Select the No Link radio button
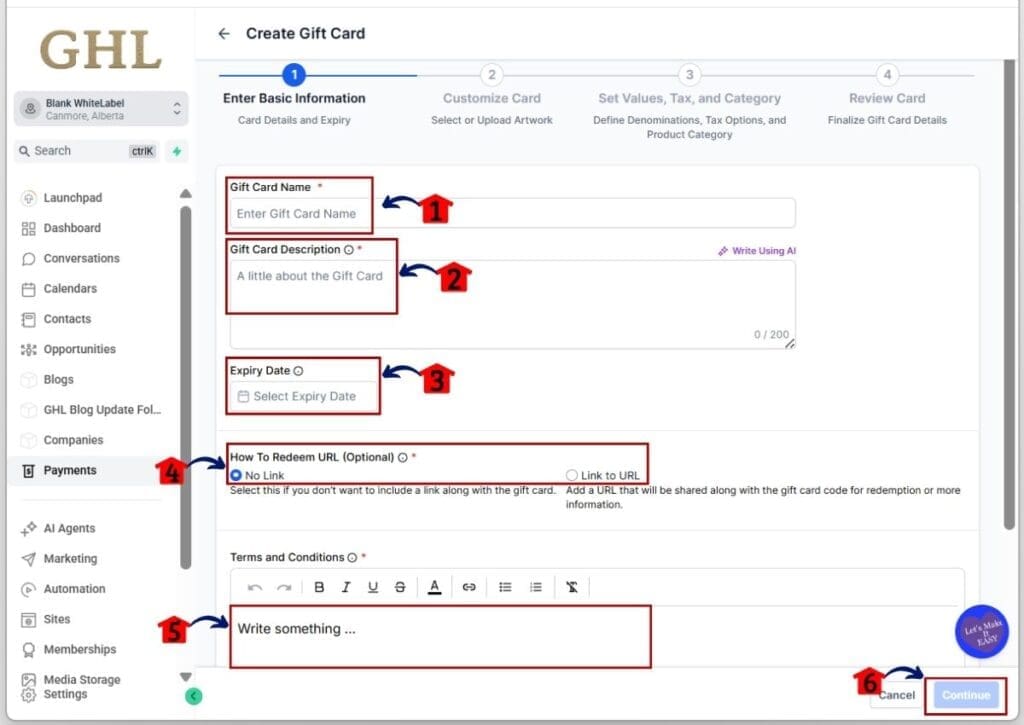Screen dimensions: 1024x725 click(236, 475)
